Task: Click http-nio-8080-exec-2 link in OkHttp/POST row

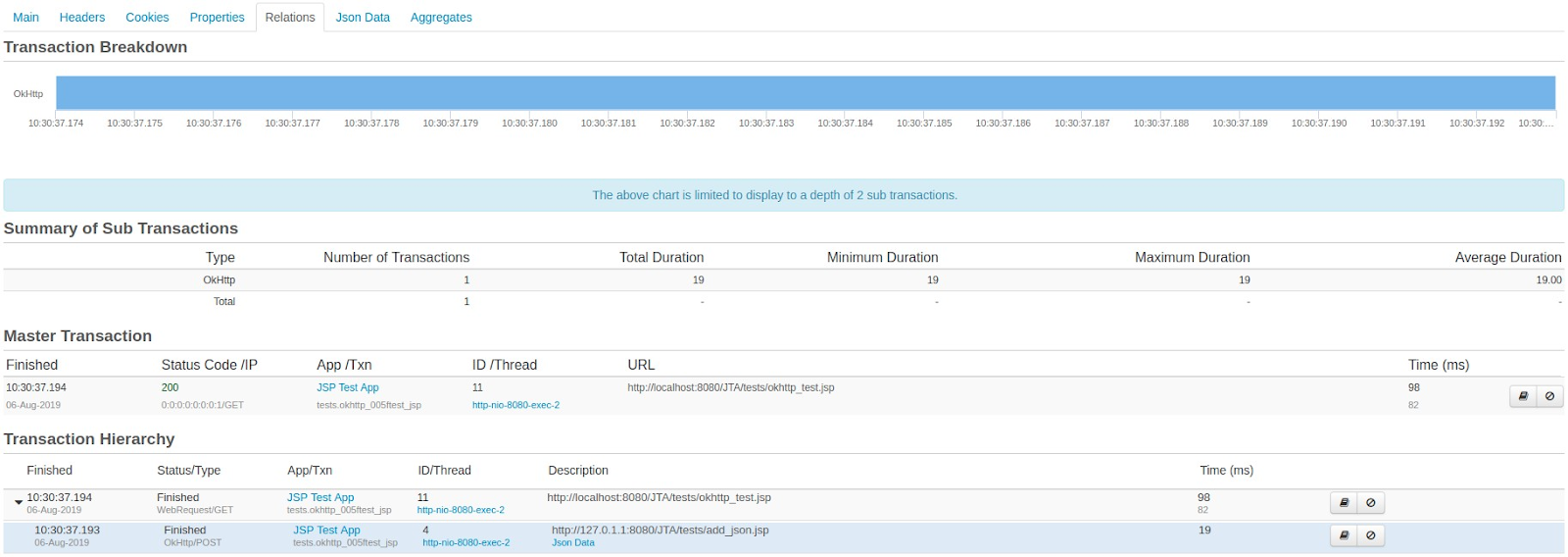Action: coord(465,542)
